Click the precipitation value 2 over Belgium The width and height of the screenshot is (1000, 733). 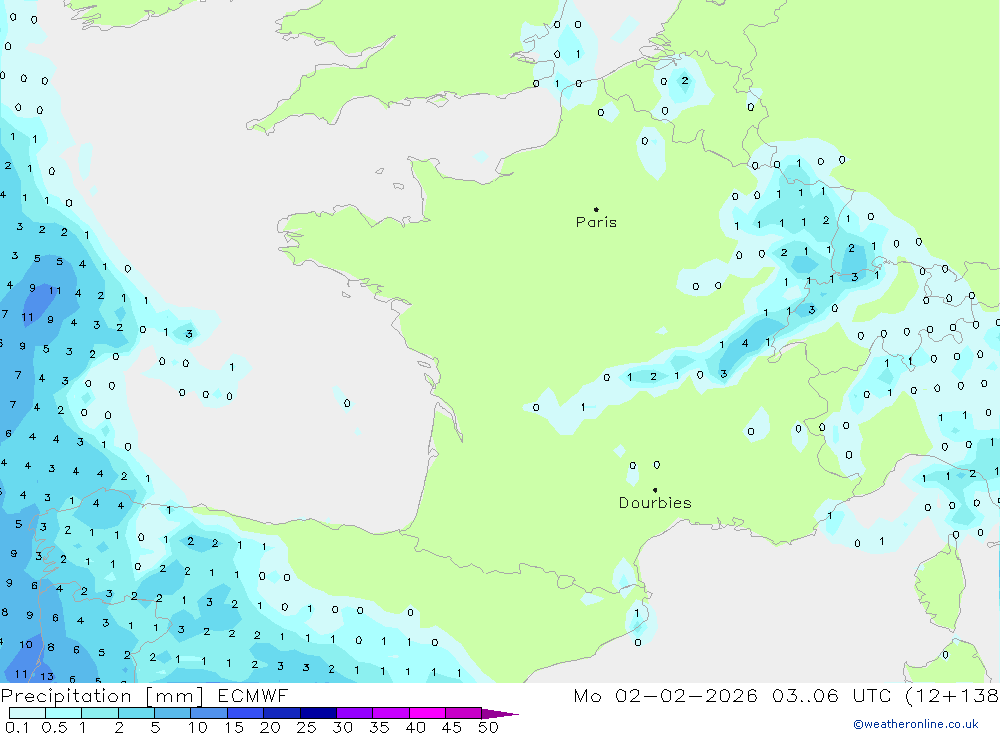684,80
